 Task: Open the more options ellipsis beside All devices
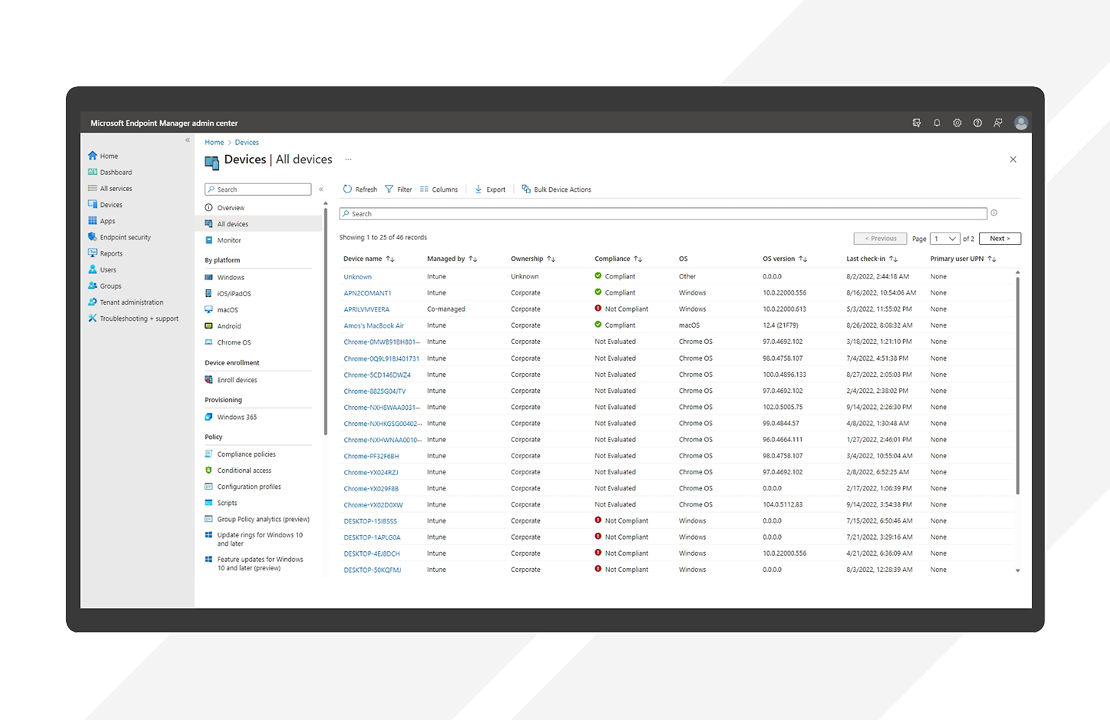click(348, 159)
